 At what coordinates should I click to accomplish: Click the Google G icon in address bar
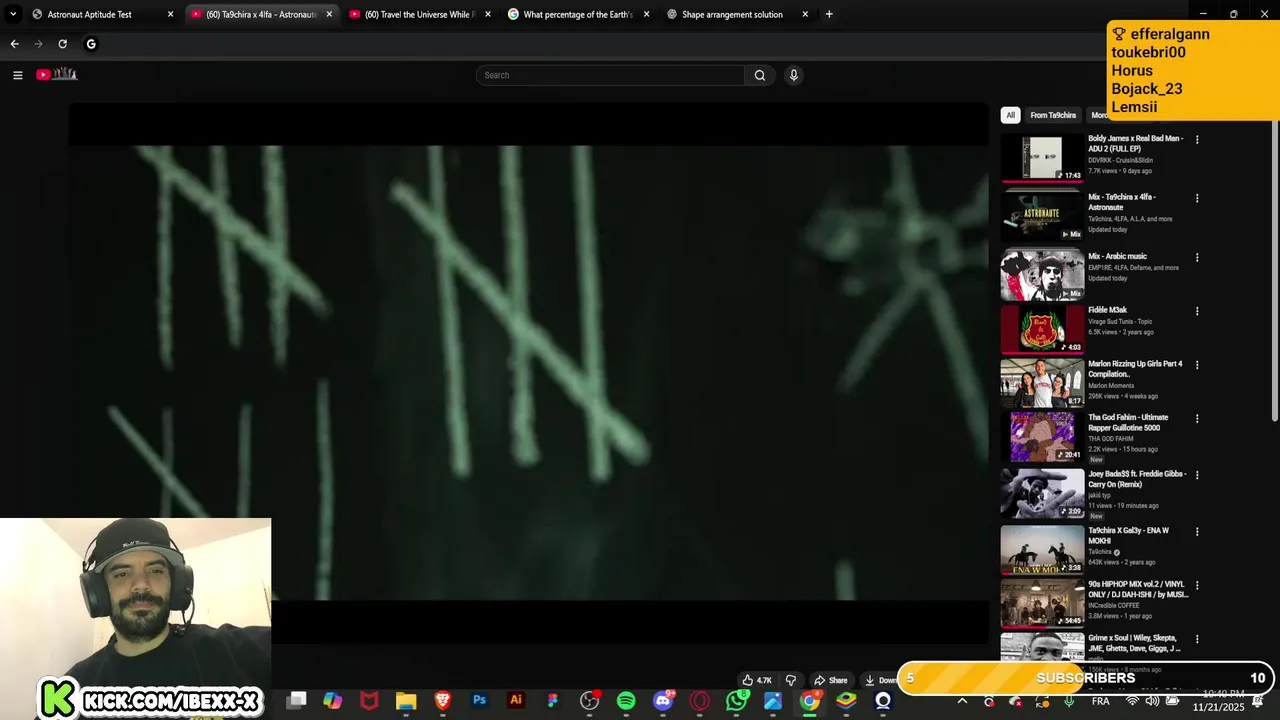tap(91, 44)
